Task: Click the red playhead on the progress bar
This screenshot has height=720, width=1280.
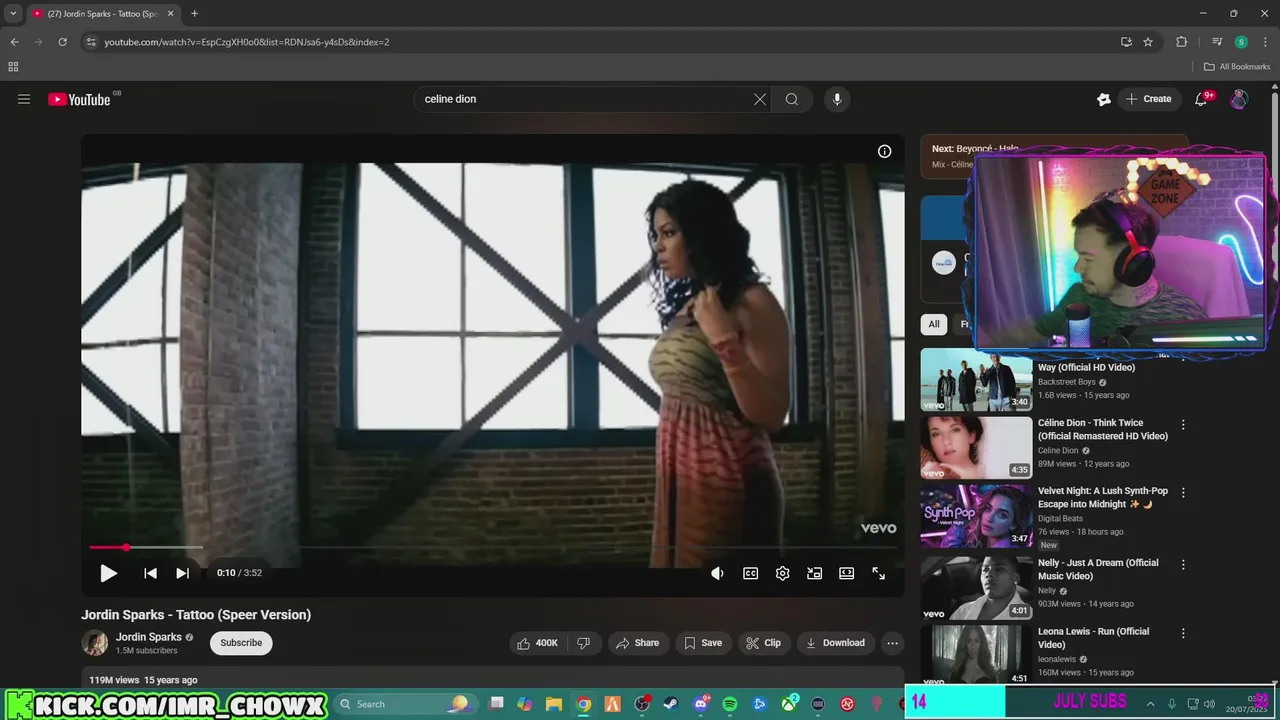Action: (x=126, y=547)
